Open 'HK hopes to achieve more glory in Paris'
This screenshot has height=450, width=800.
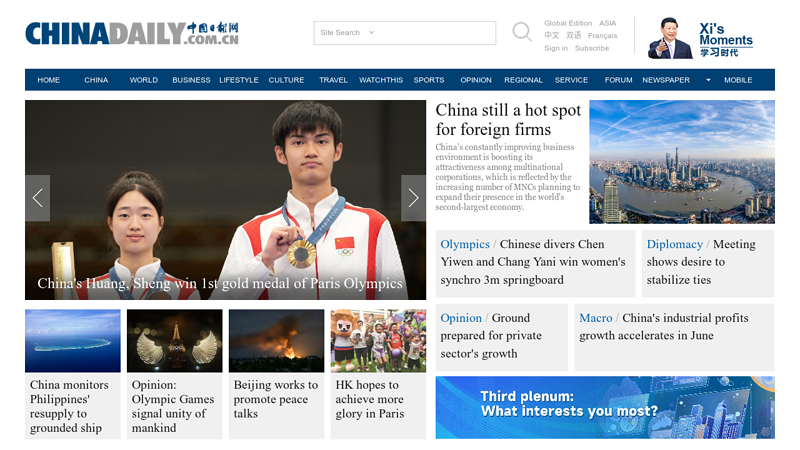tap(370, 399)
